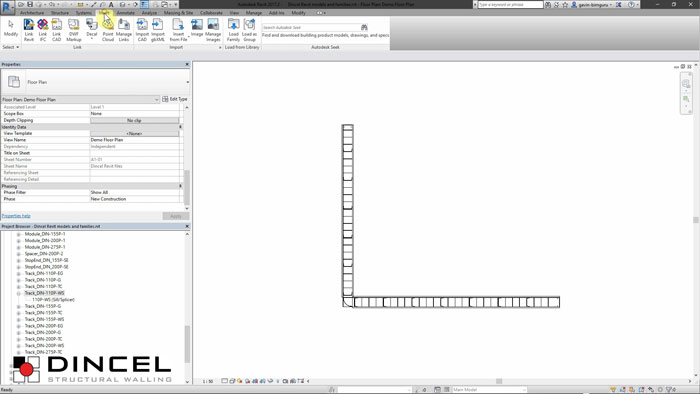Select 110P-WS (Sill/Splicer) family type
This screenshot has height=394, width=700.
point(53,300)
